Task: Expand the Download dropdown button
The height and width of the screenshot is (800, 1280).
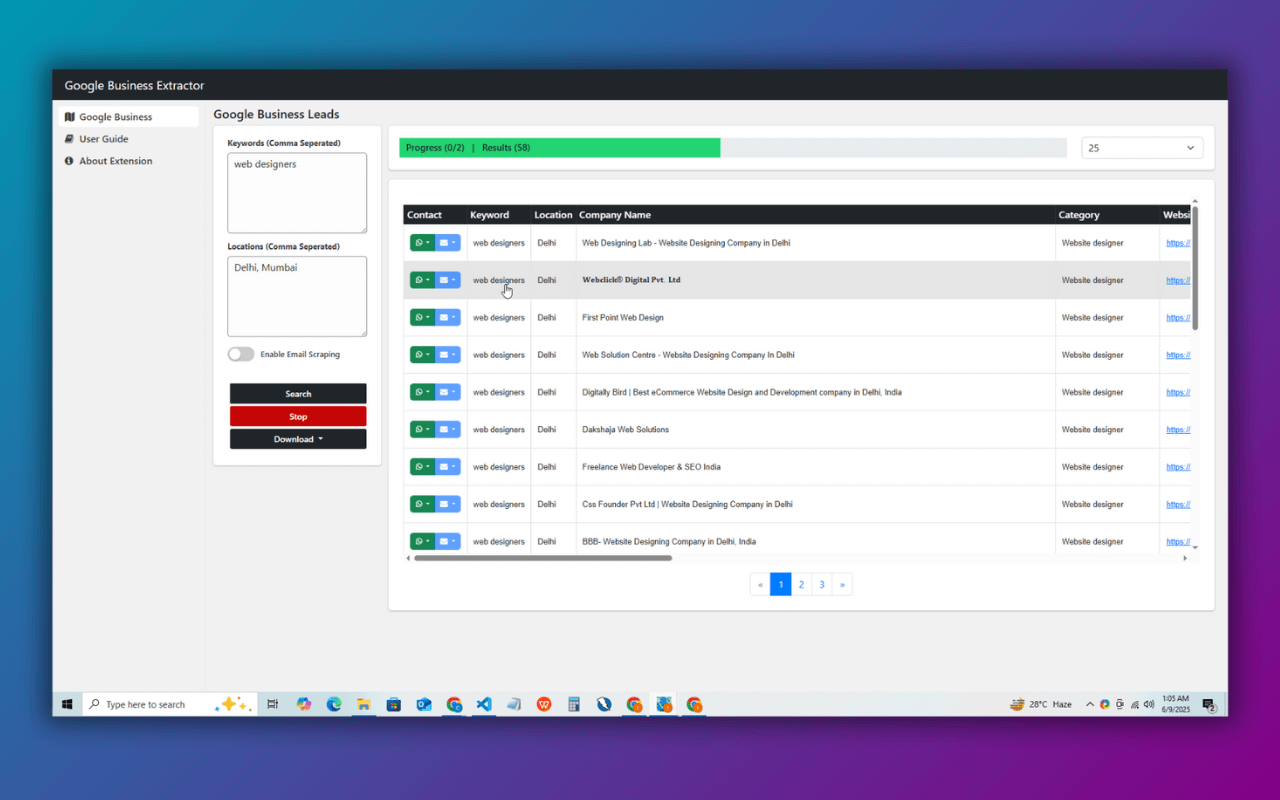Action: coord(298,439)
